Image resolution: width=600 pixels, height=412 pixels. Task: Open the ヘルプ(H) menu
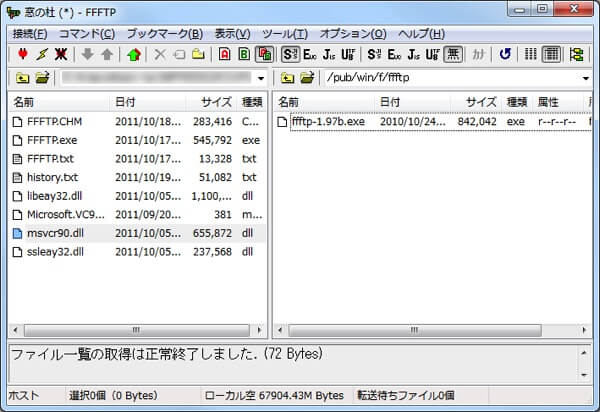point(421,34)
